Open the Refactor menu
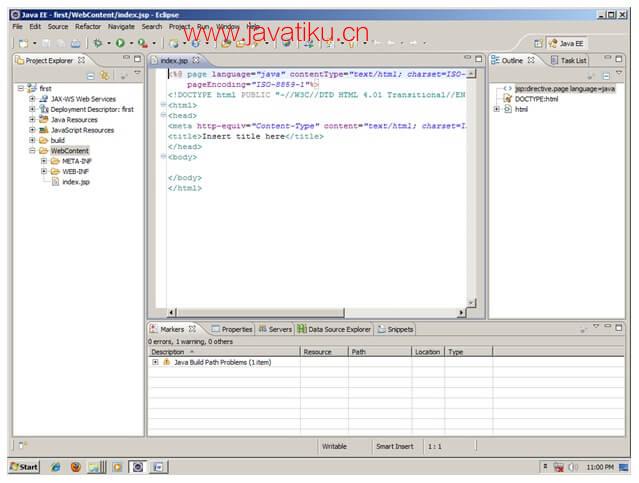 (x=88, y=26)
